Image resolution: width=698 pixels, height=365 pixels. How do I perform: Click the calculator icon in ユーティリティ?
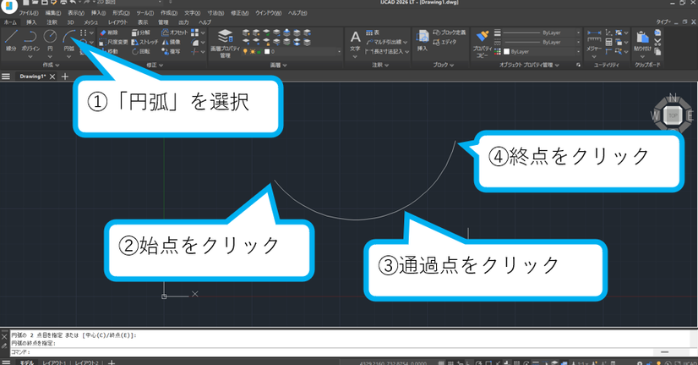609,42
